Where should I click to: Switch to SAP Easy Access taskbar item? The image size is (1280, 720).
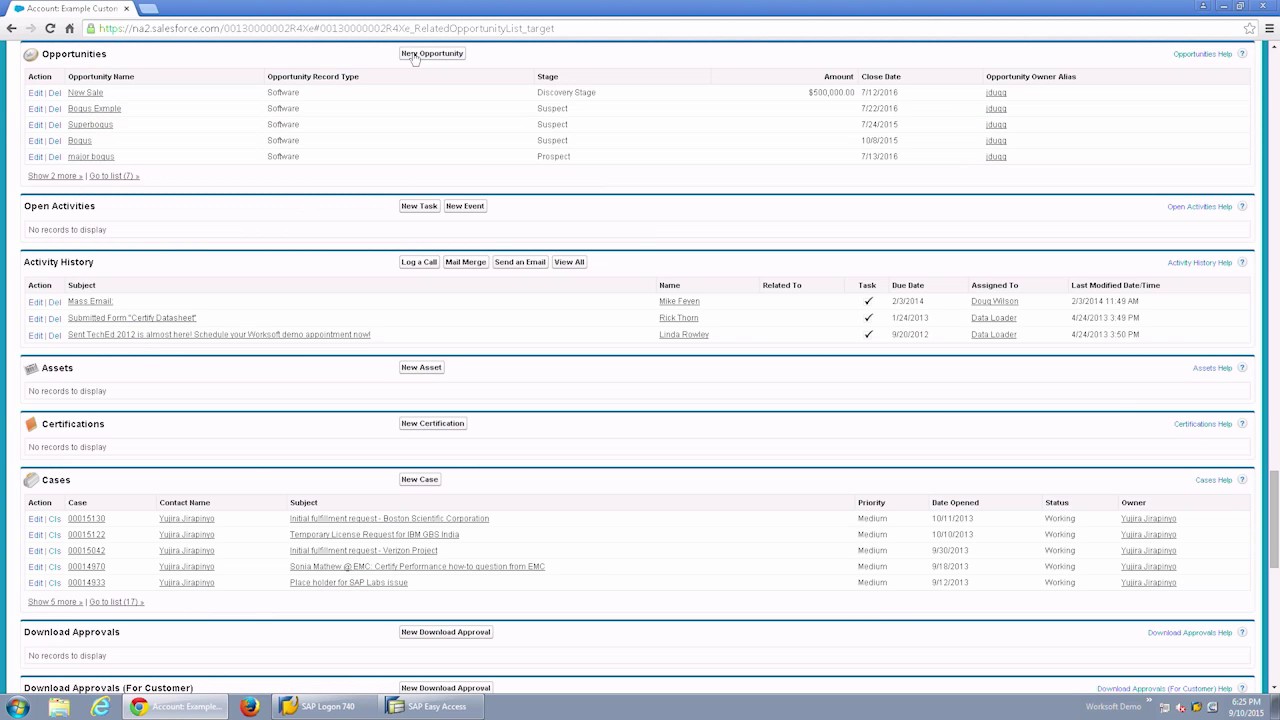(433, 707)
